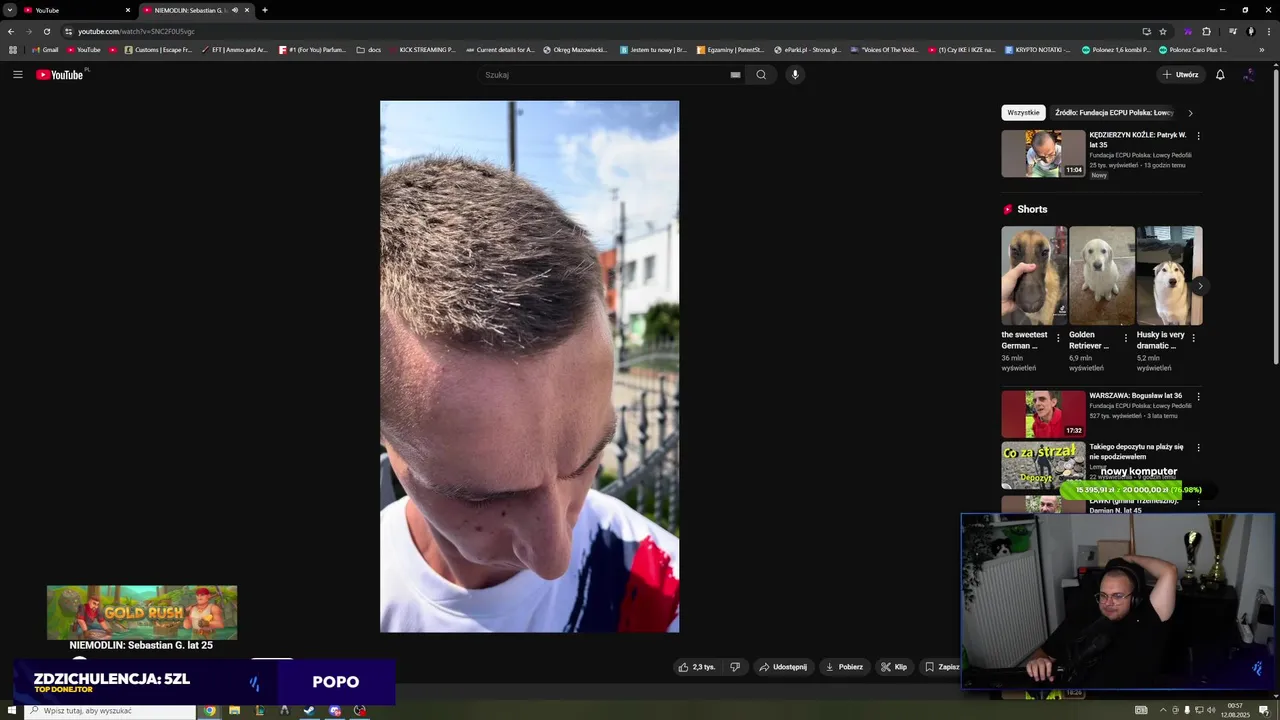
Task: Go back in browser history
Action: pos(11,31)
